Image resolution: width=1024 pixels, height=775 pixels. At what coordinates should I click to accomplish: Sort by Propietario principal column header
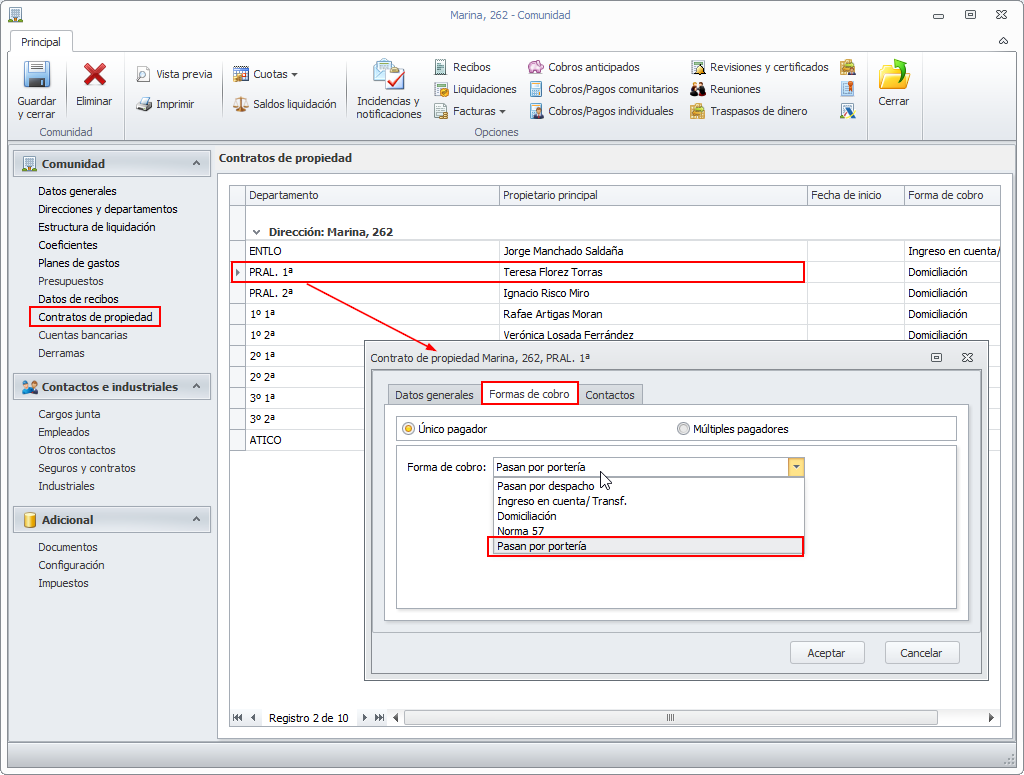point(654,195)
